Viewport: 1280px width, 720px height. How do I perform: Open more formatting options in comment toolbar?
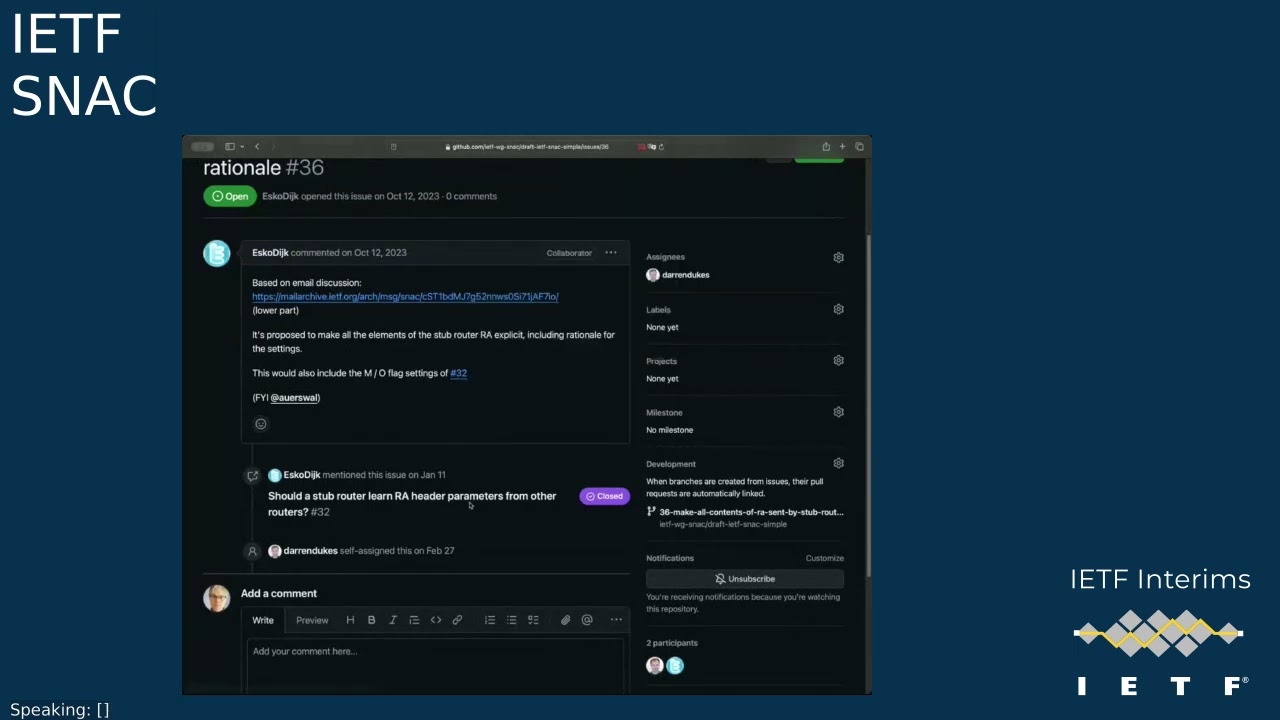click(x=616, y=620)
